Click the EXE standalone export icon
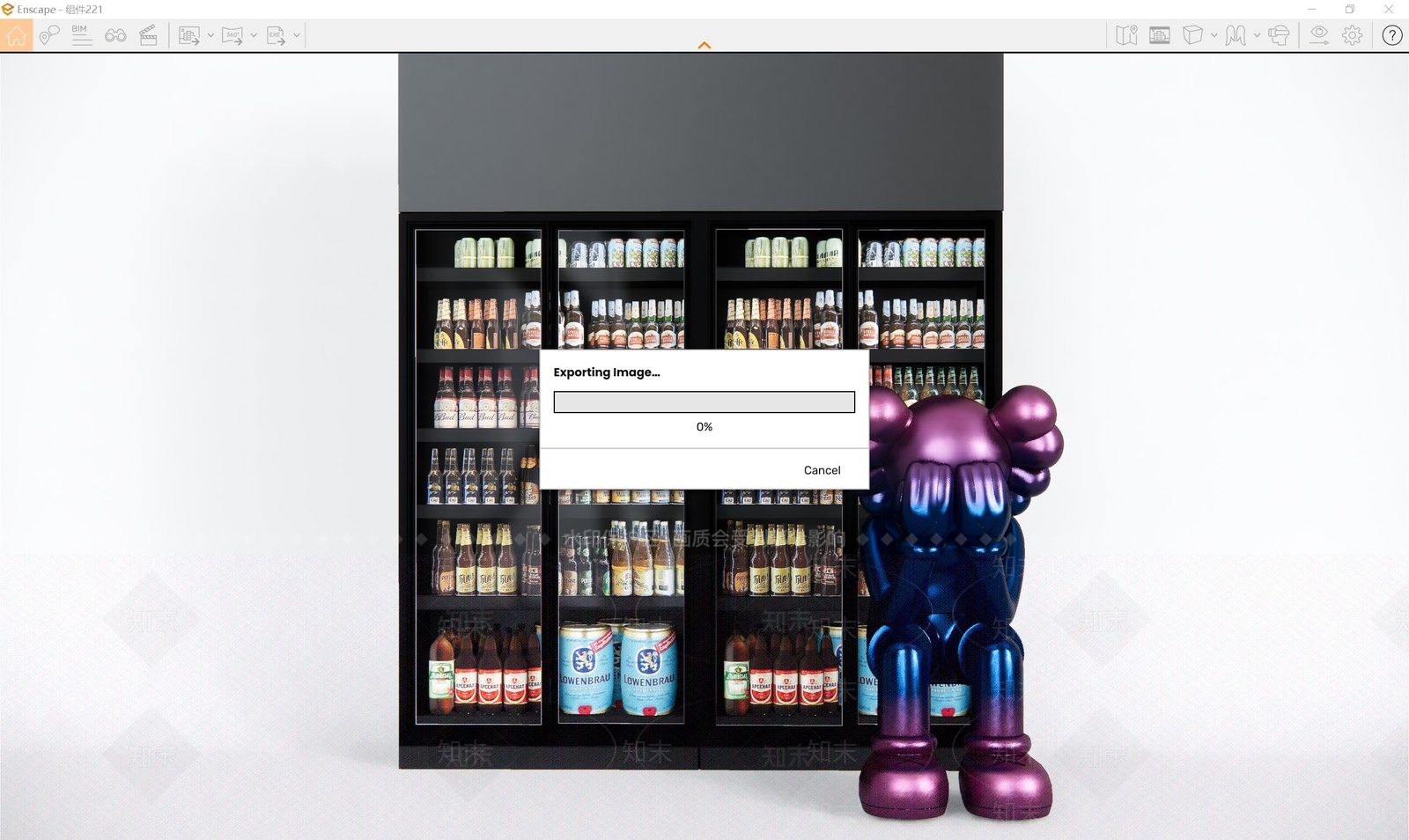Image resolution: width=1409 pixels, height=840 pixels. pyautogui.click(x=276, y=35)
